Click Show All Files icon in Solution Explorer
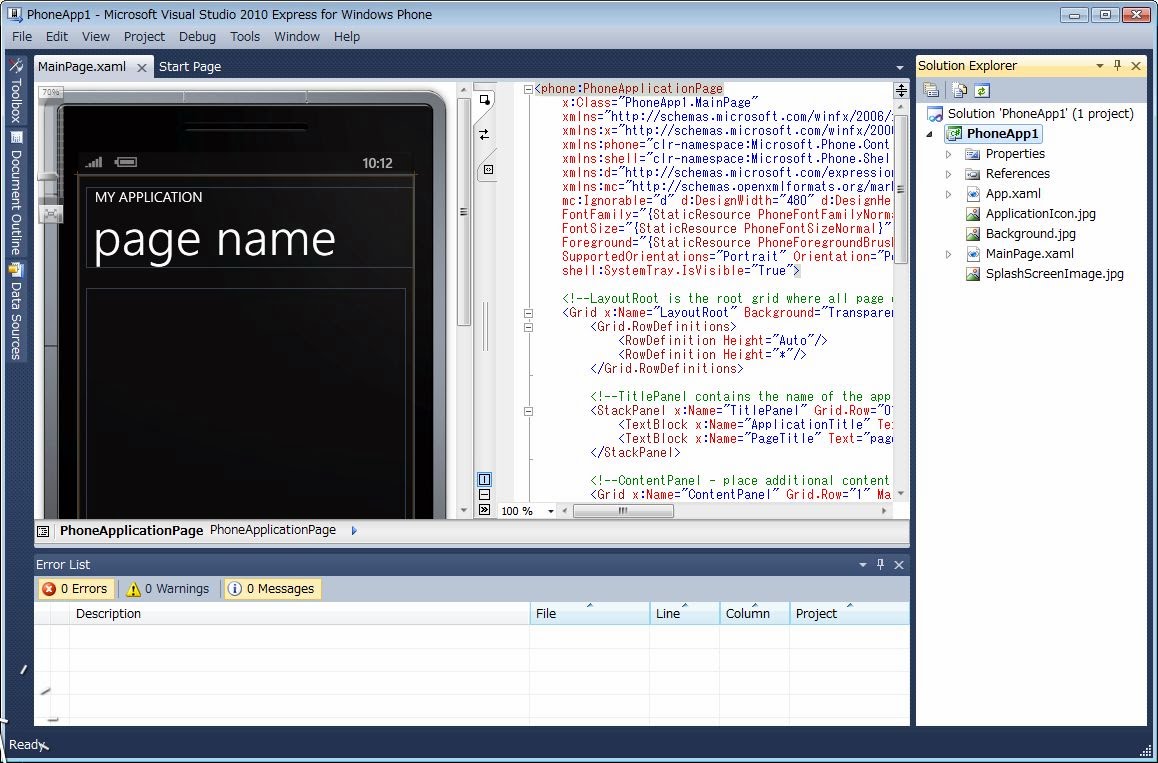This screenshot has width=1158, height=763. click(x=959, y=90)
